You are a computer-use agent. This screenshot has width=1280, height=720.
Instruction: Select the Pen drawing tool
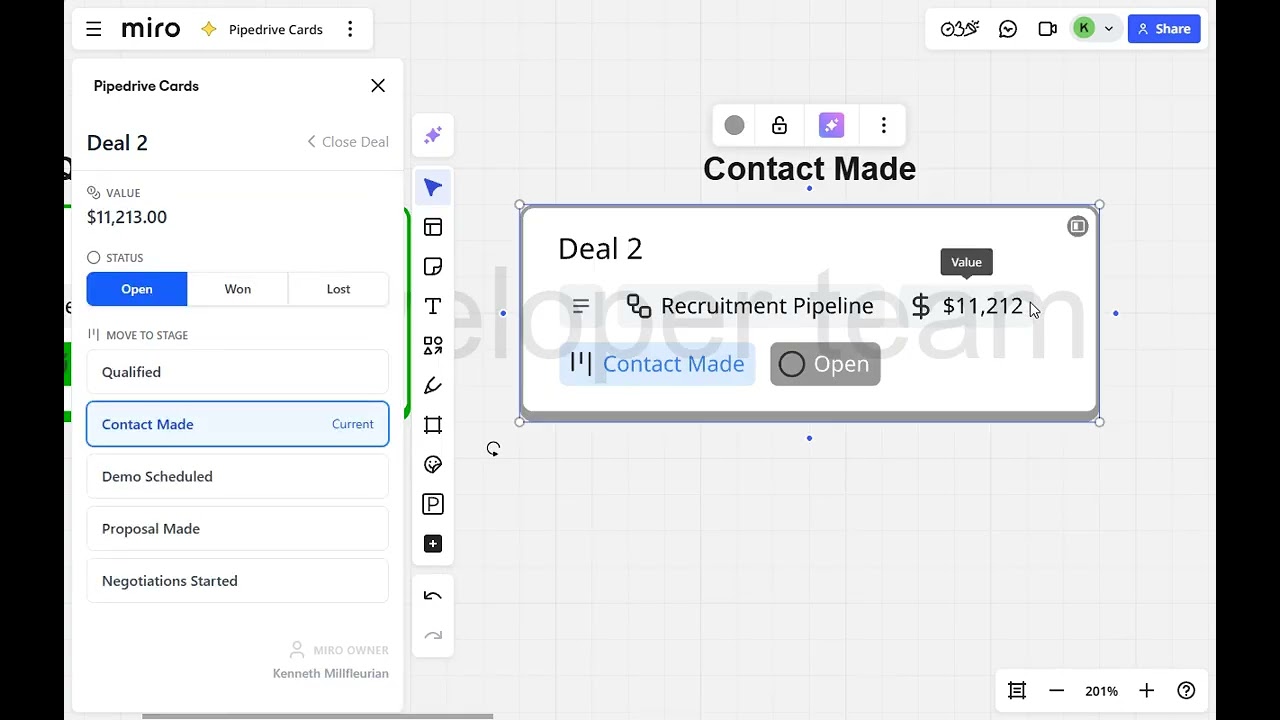point(433,385)
